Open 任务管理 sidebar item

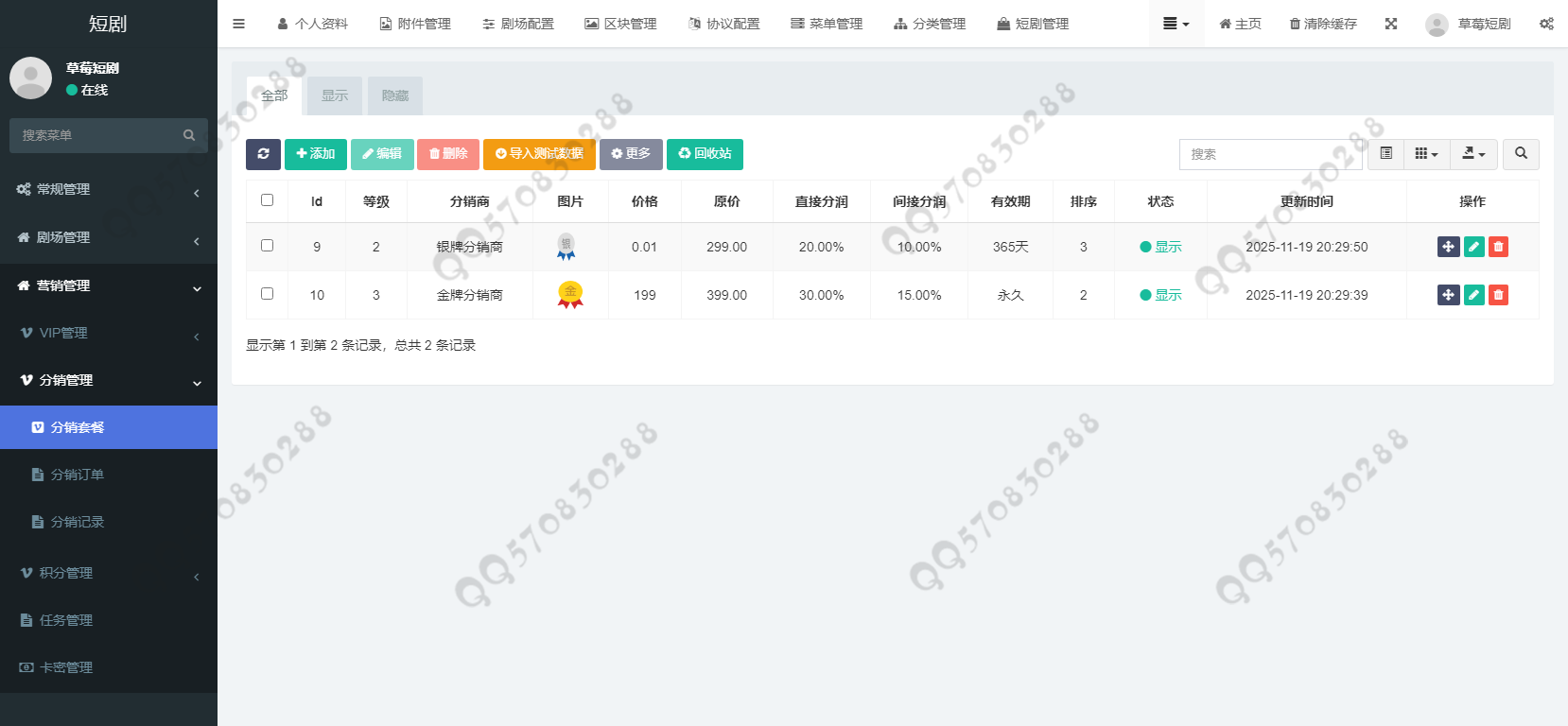[109, 620]
